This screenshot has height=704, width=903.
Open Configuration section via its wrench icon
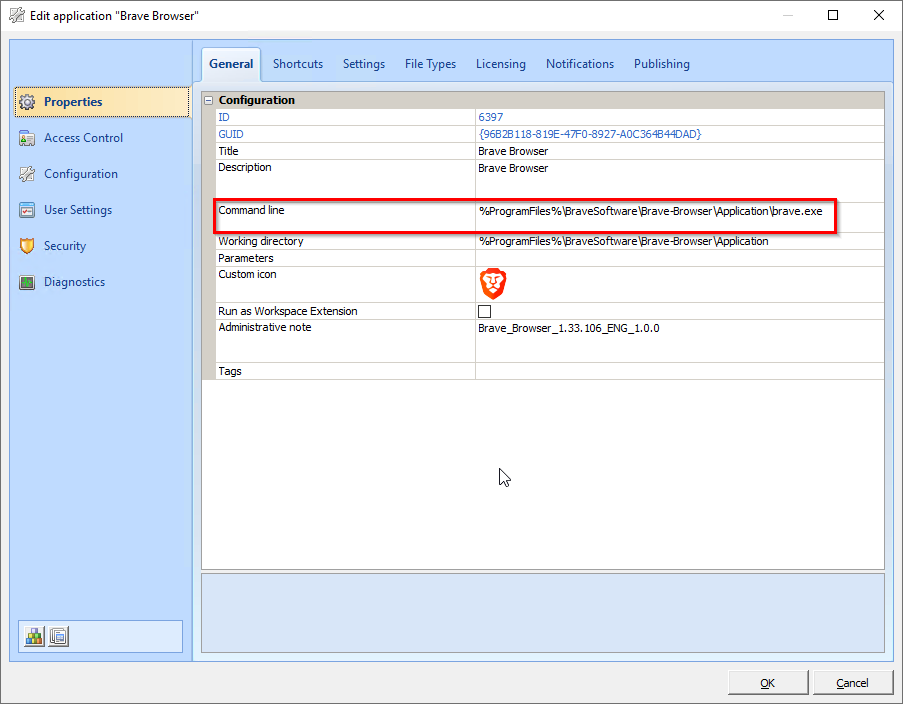(27, 174)
